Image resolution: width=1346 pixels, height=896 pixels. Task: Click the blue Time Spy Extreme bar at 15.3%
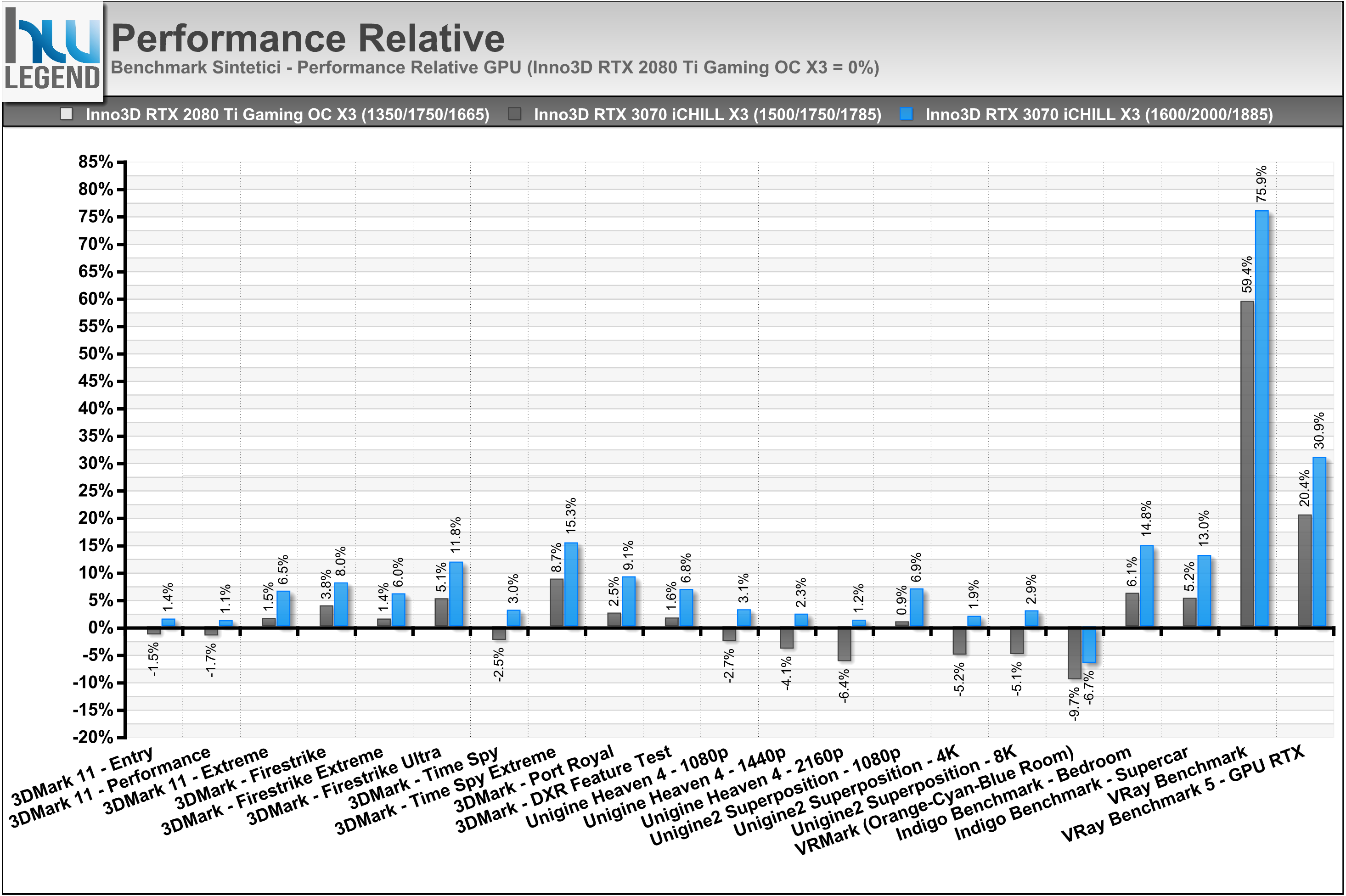(x=571, y=585)
